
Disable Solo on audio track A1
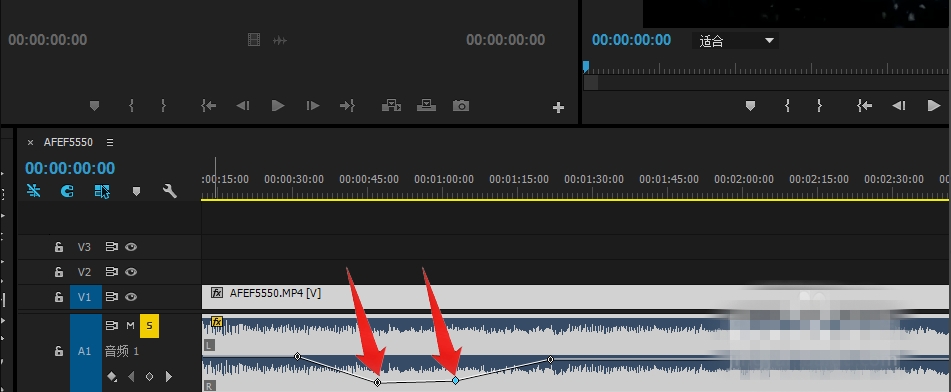tap(149, 326)
